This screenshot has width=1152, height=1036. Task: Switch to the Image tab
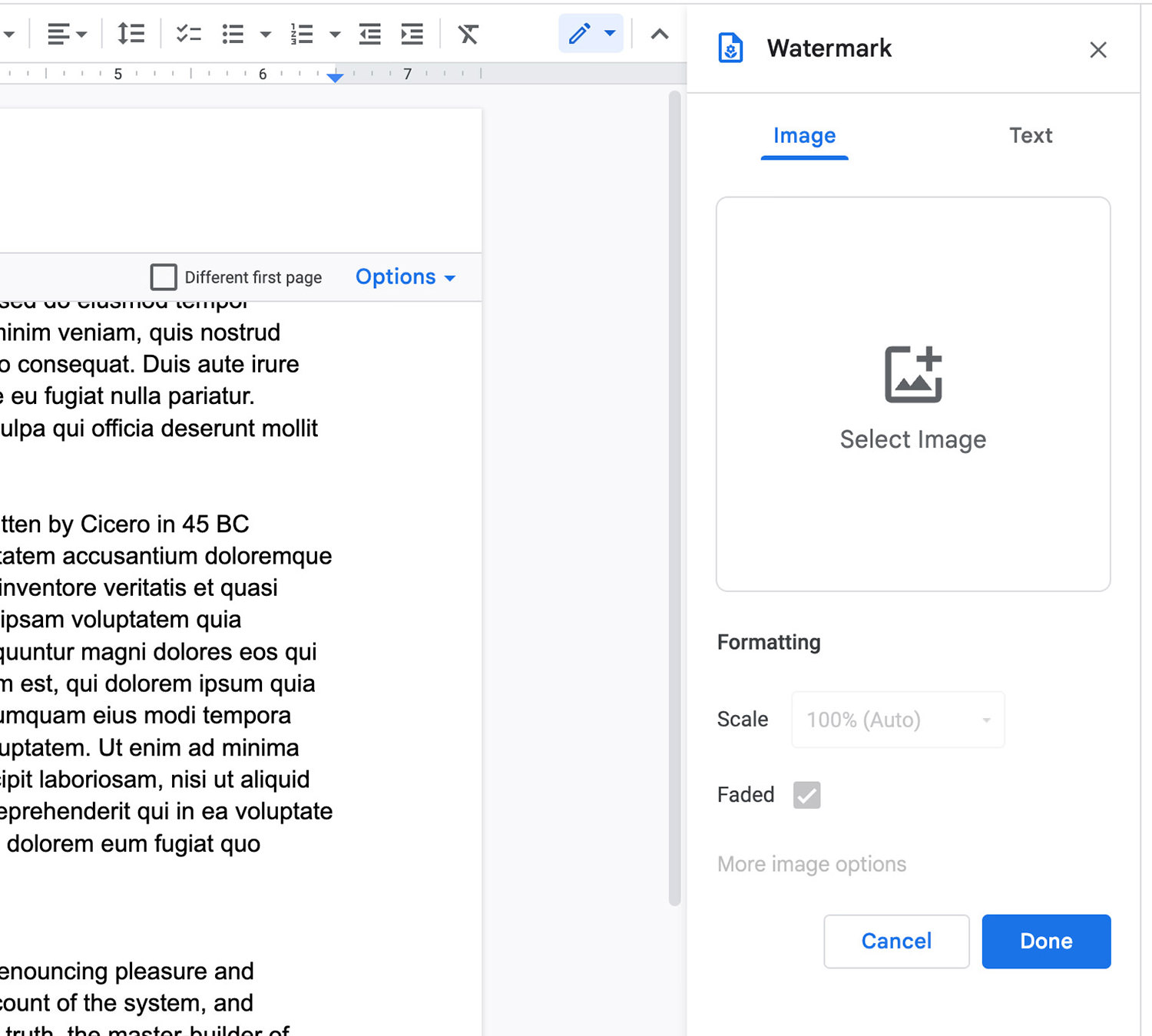tap(804, 136)
